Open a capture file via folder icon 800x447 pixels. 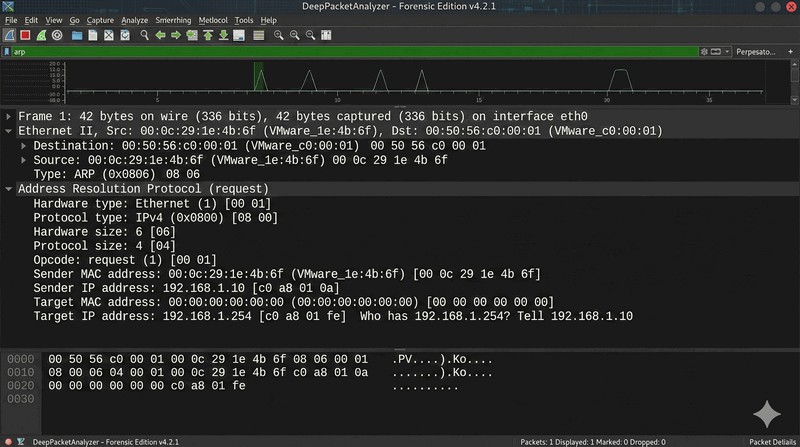tap(76, 35)
